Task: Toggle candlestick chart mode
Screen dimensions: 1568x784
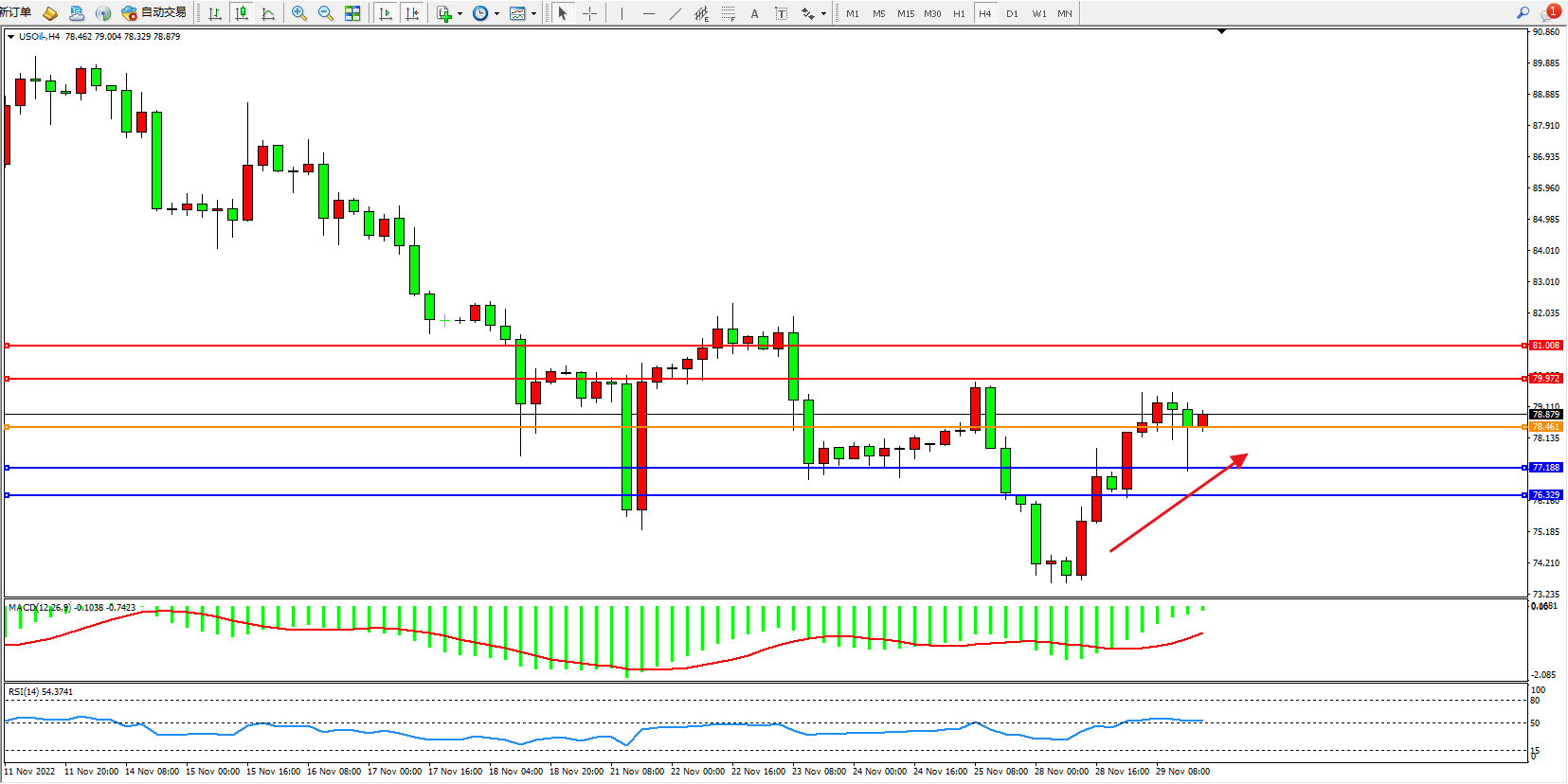Action: tap(242, 13)
